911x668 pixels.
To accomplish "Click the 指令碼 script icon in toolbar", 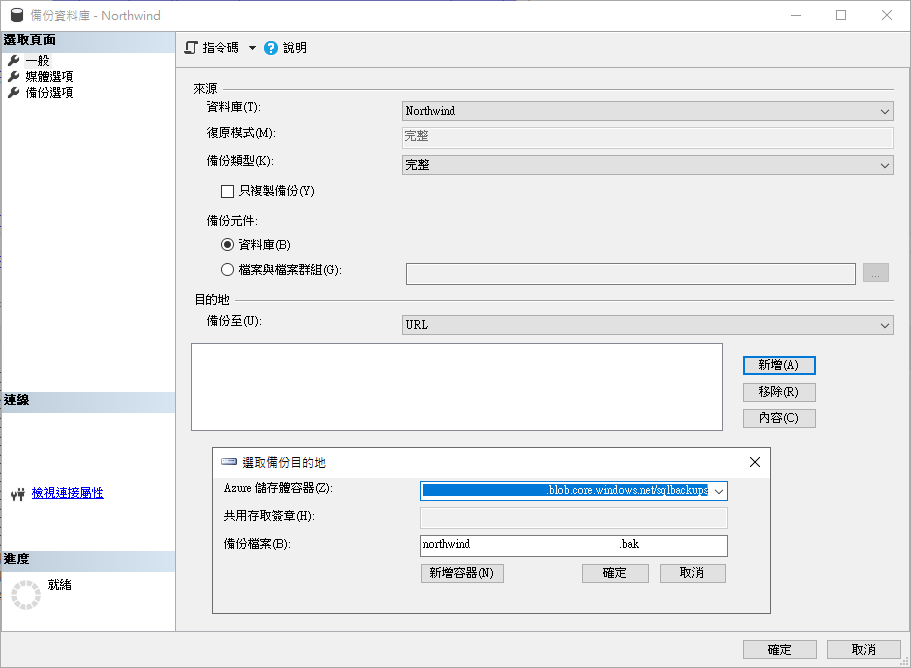I will tap(193, 48).
